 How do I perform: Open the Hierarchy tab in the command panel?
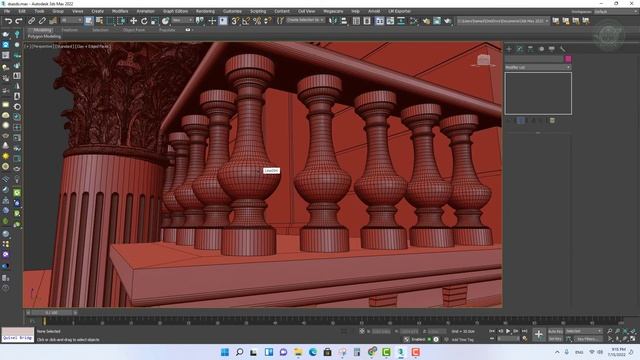530,49
